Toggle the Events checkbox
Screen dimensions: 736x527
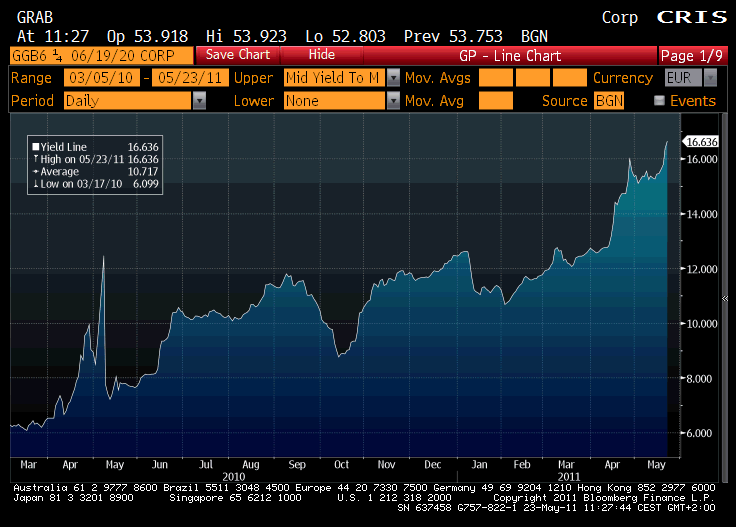point(659,100)
